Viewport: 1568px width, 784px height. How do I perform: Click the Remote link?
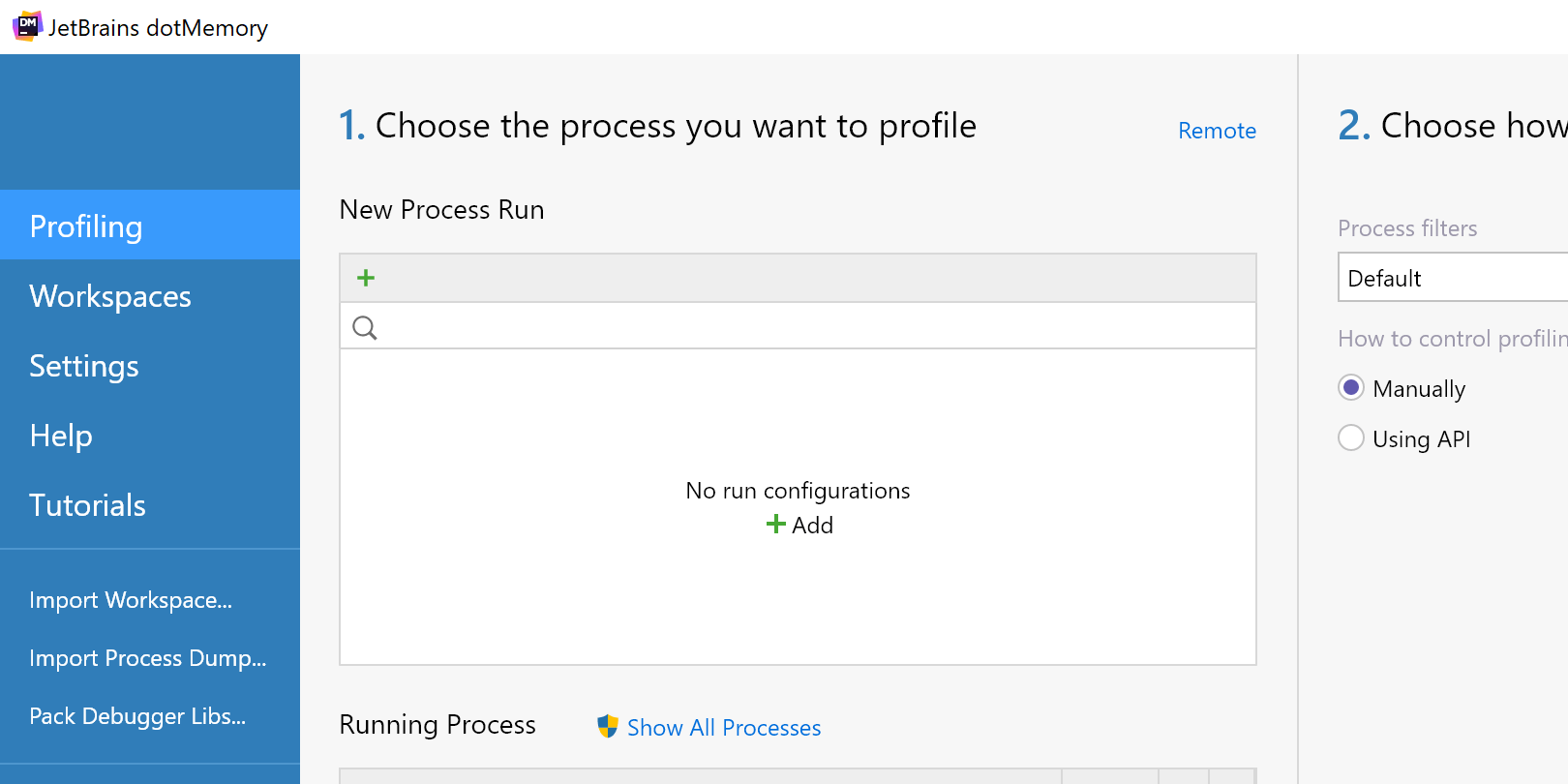[1217, 131]
